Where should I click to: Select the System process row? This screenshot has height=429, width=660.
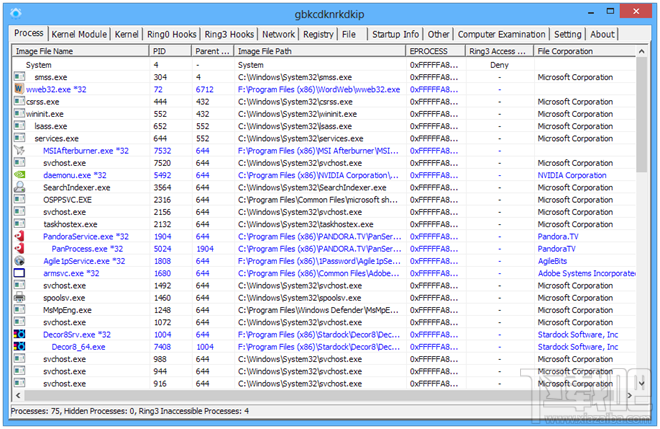coord(324,64)
